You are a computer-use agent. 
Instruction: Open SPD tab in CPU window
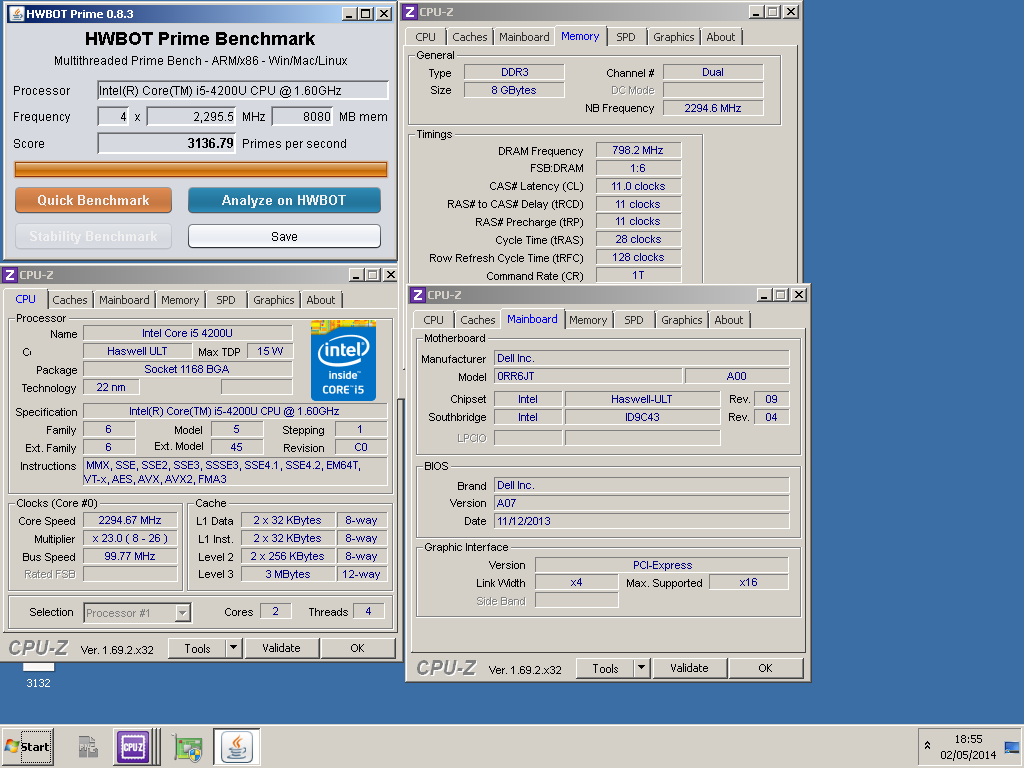(x=226, y=300)
